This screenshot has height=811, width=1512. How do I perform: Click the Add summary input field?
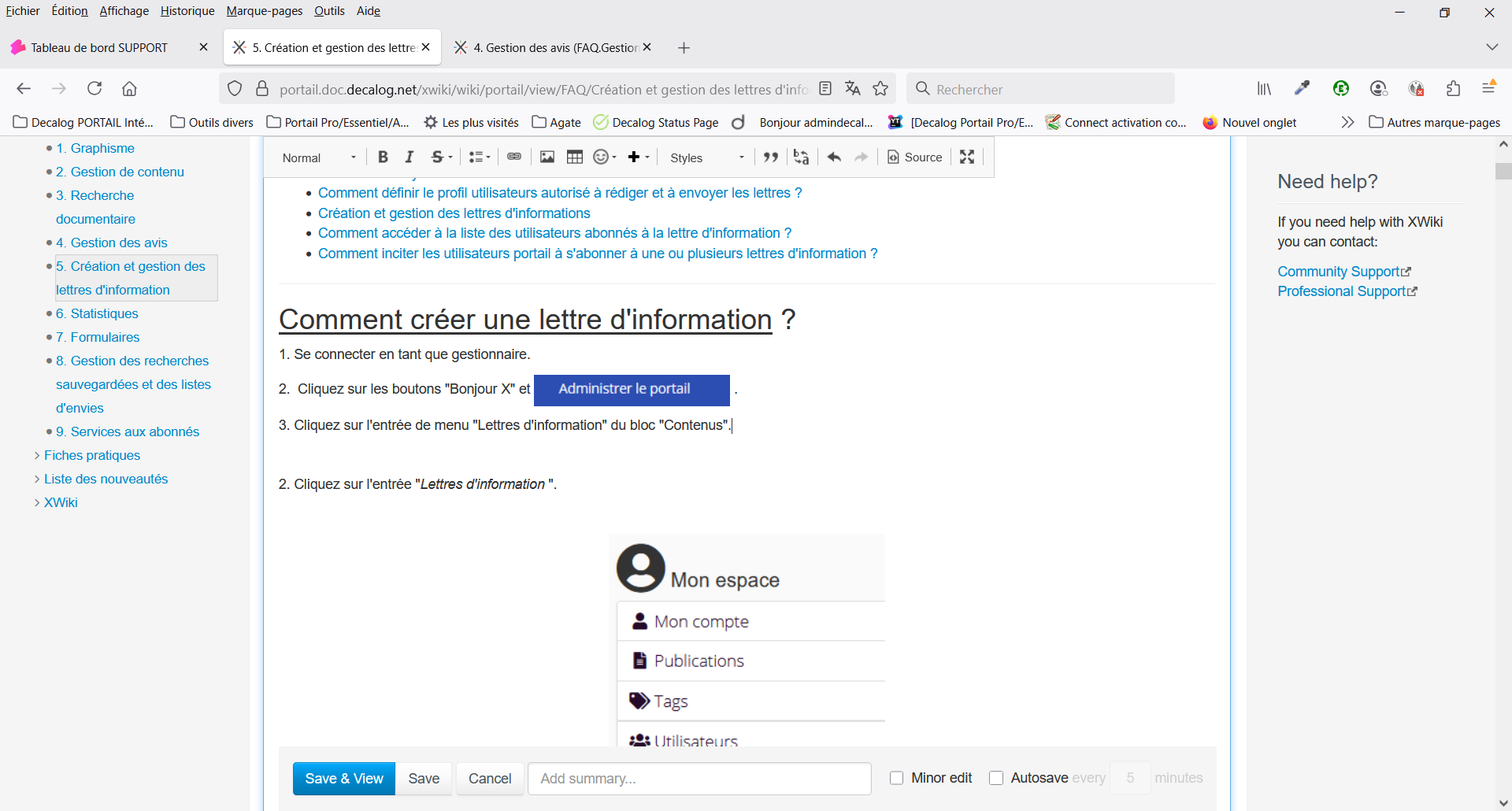[x=699, y=779]
